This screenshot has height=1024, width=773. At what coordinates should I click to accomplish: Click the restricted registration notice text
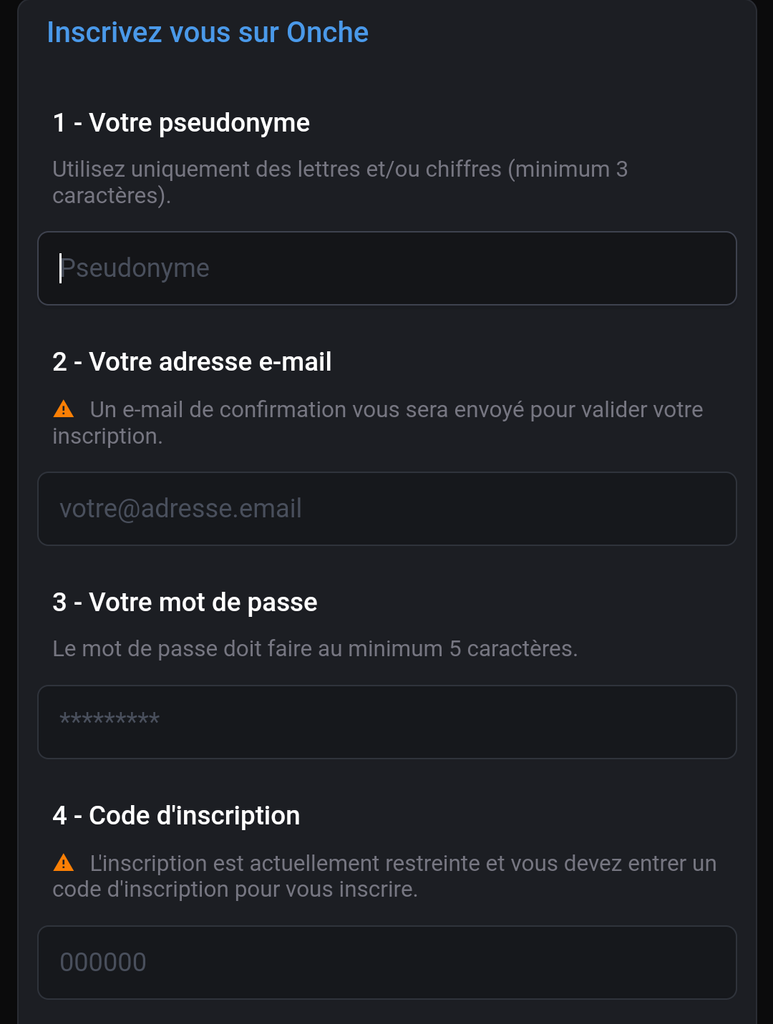[x=400, y=863]
